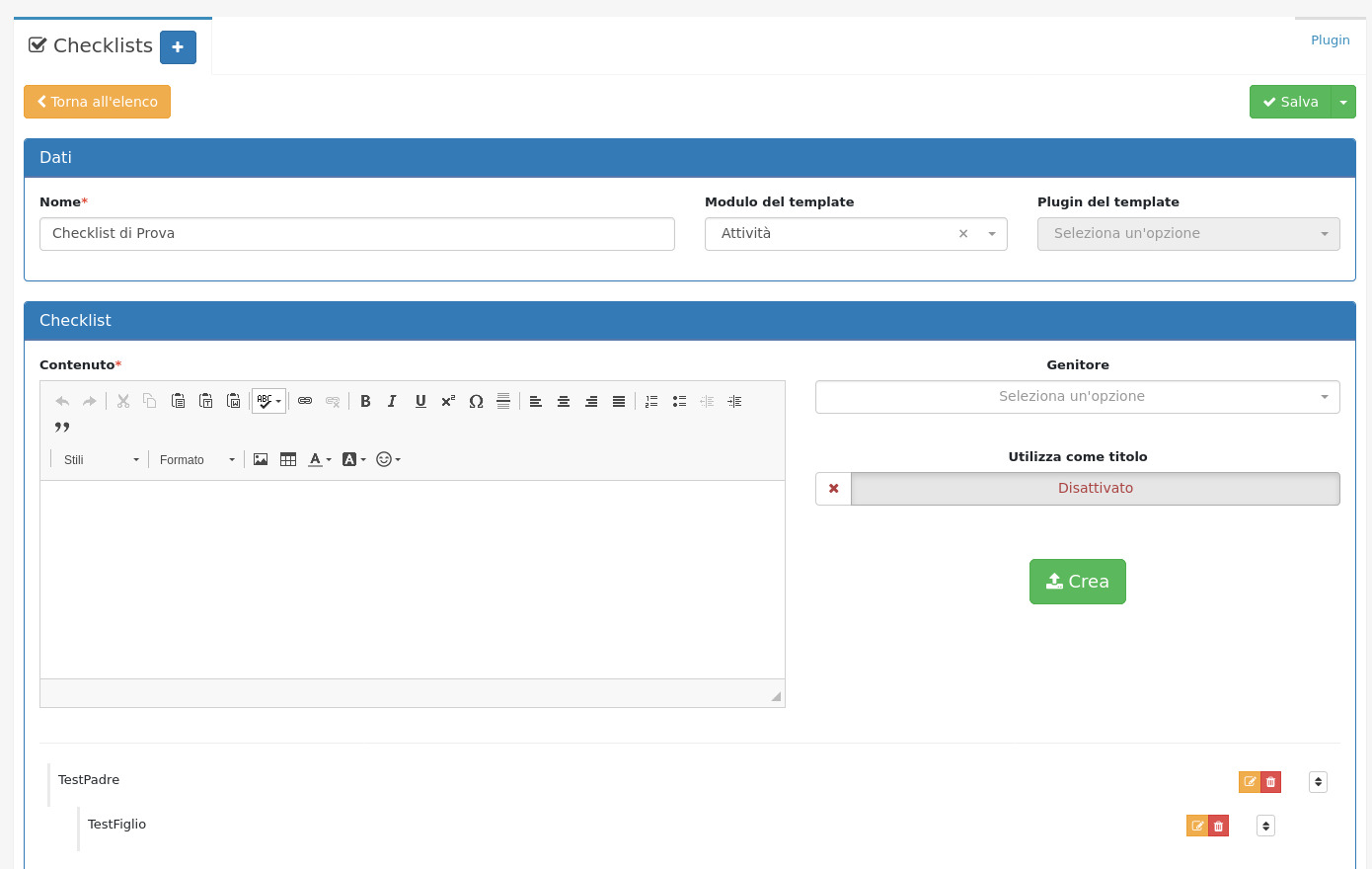1372x869 pixels.
Task: Click the decrease indent icon
Action: tap(707, 401)
